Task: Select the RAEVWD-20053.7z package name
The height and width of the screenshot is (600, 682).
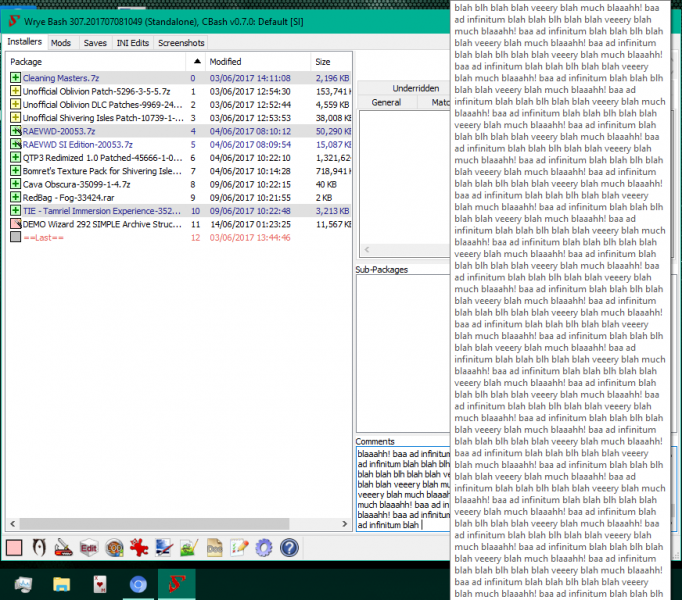Action: (x=59, y=131)
